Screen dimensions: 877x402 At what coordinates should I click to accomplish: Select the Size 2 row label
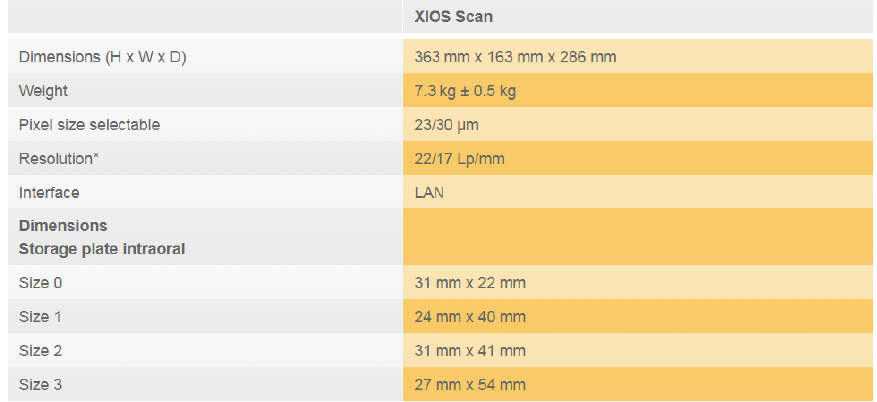[x=40, y=351]
